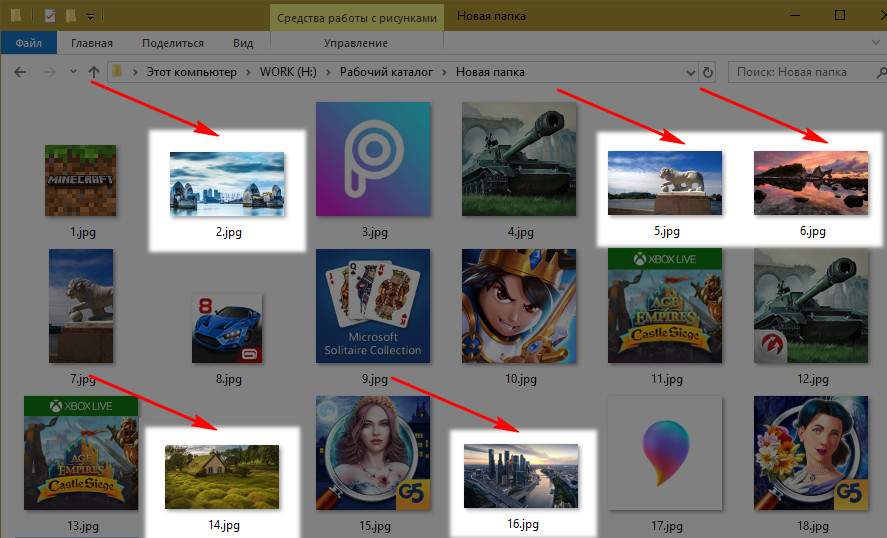Select the Paint 3D logo thumbnail 17.jpg
887x538 pixels.
click(x=665, y=453)
